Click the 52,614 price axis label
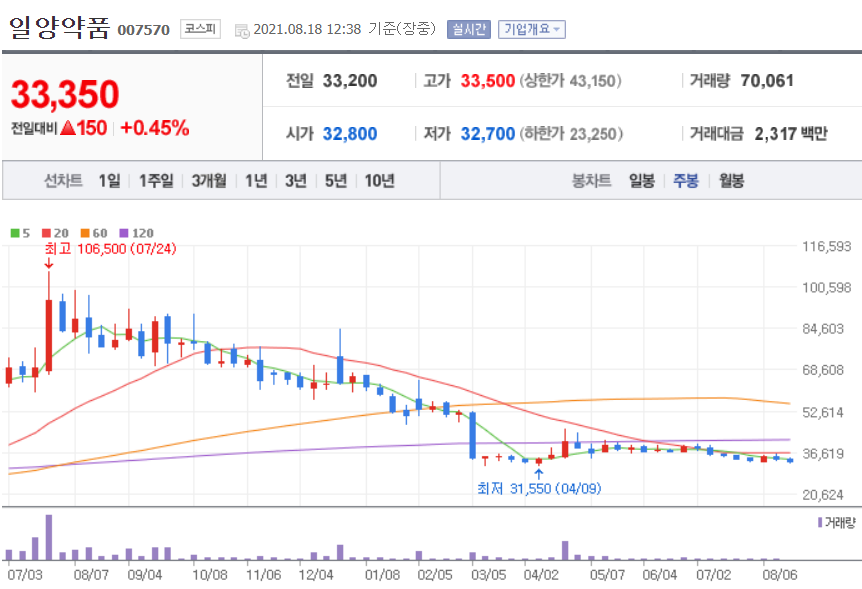The height and width of the screenshot is (589, 862). point(822,412)
